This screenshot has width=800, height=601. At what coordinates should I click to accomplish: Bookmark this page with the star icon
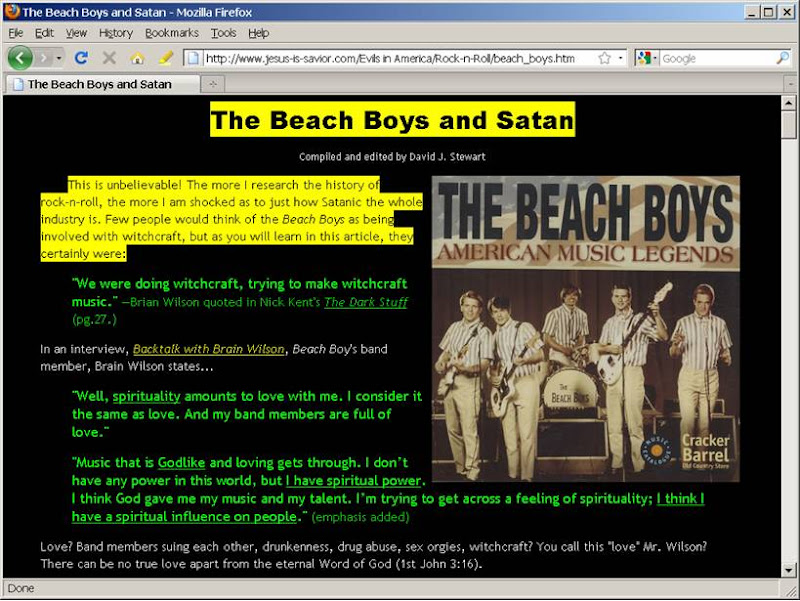pyautogui.click(x=604, y=58)
